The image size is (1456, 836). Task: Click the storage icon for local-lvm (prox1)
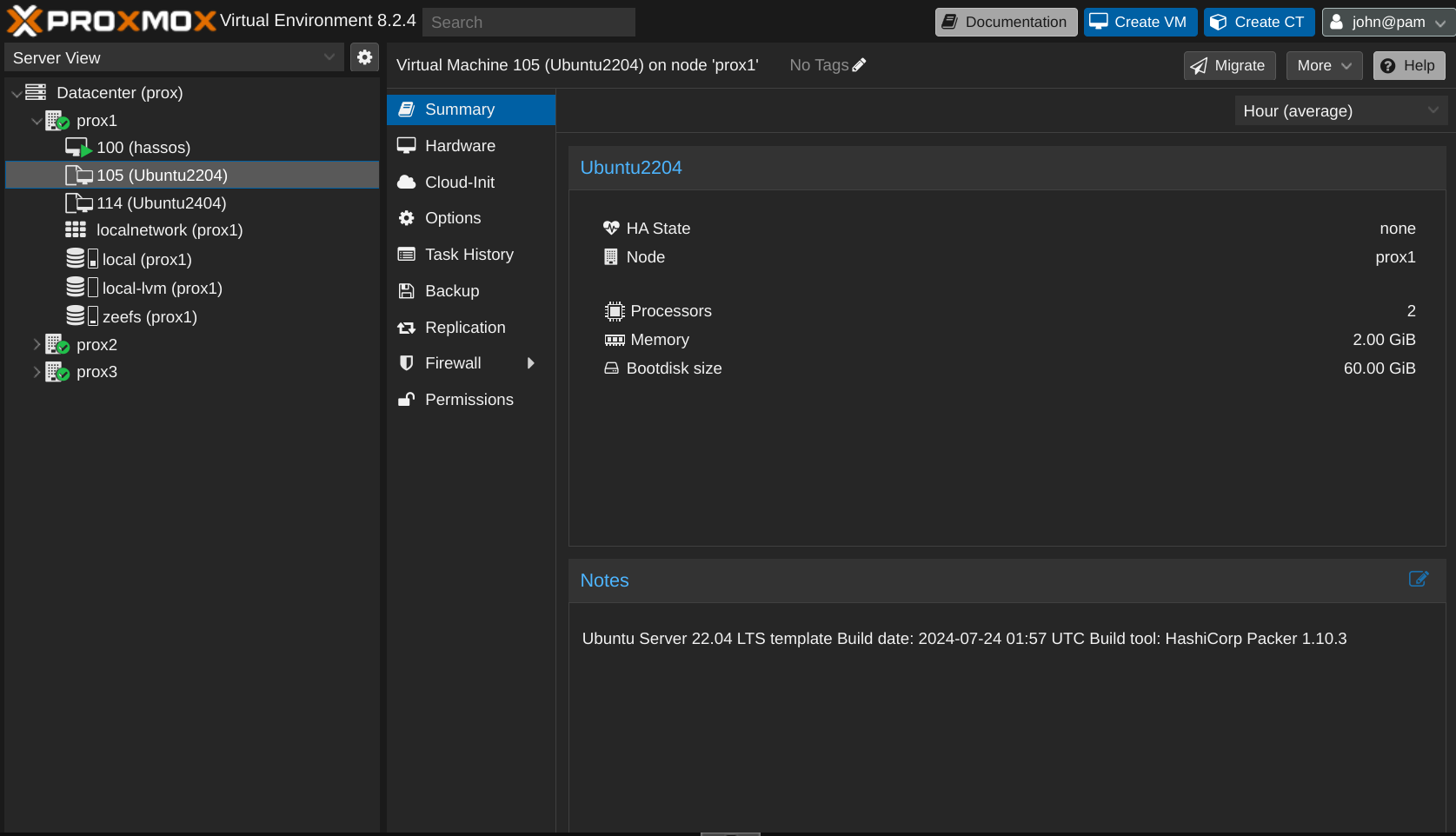(x=82, y=288)
